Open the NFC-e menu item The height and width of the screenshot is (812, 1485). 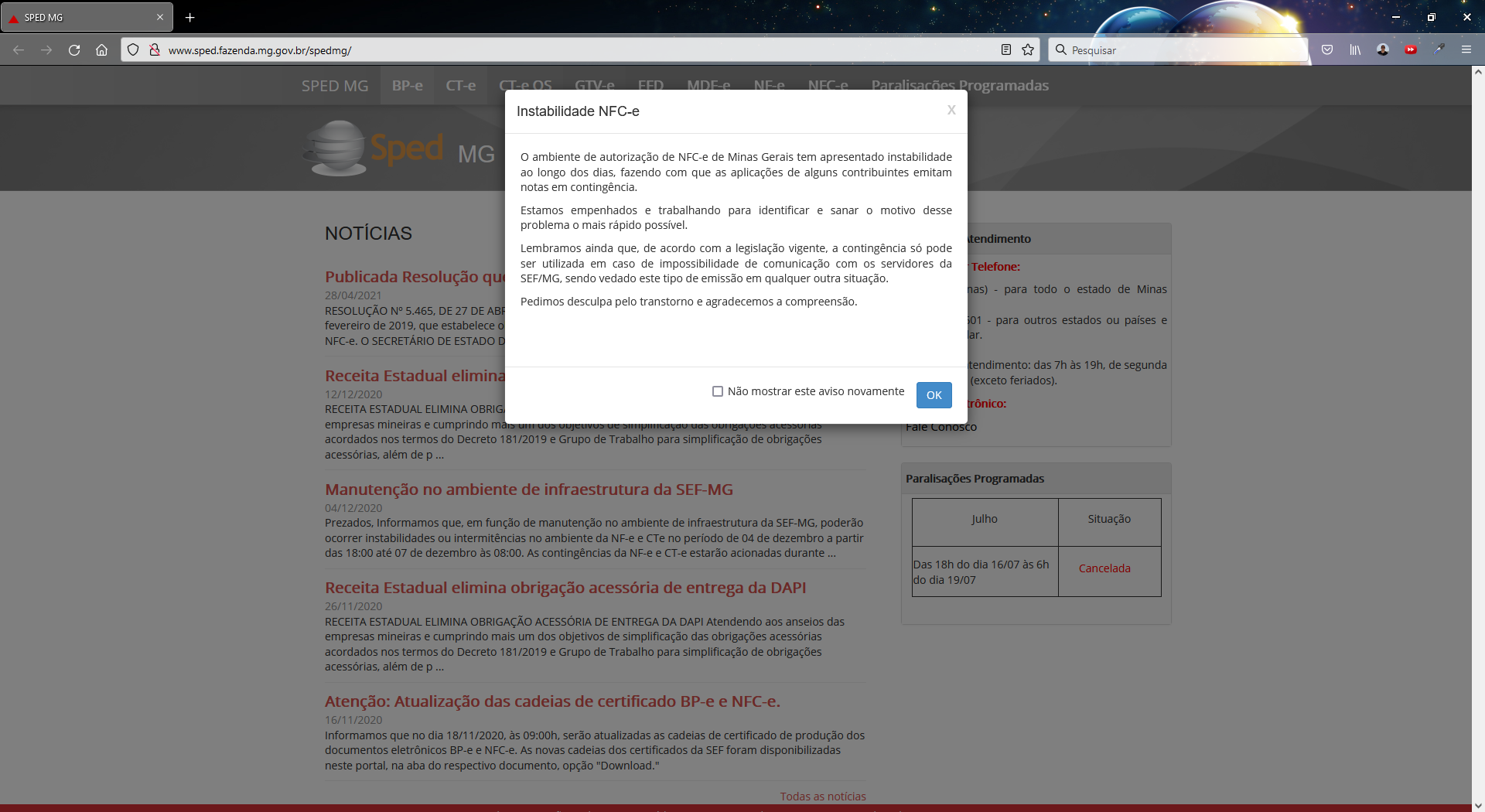click(828, 86)
